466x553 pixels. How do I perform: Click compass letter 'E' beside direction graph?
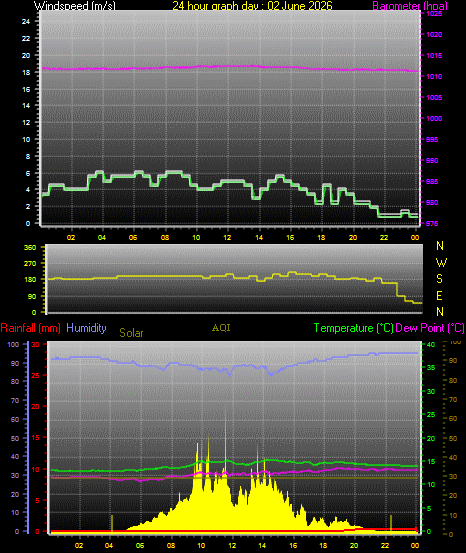pyautogui.click(x=439, y=296)
